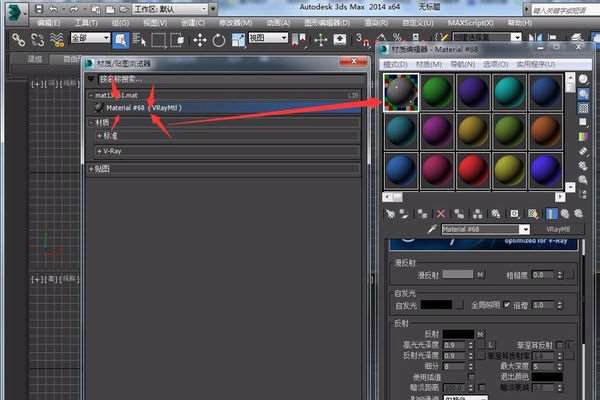Click the Get Material icon in Material Editor
600x400 pixels.
pos(390,214)
